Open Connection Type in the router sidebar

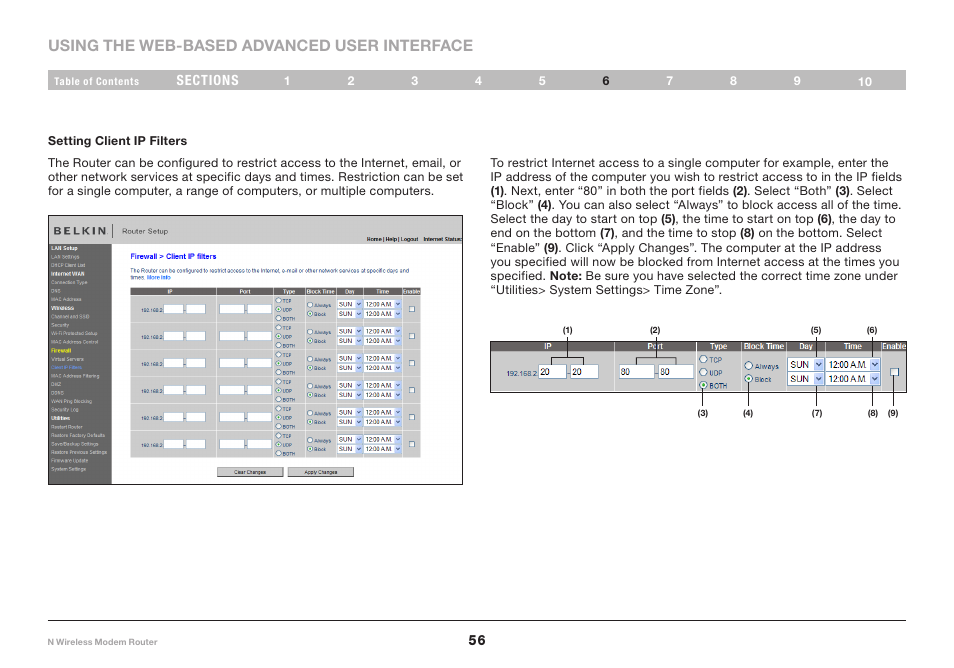(69, 282)
